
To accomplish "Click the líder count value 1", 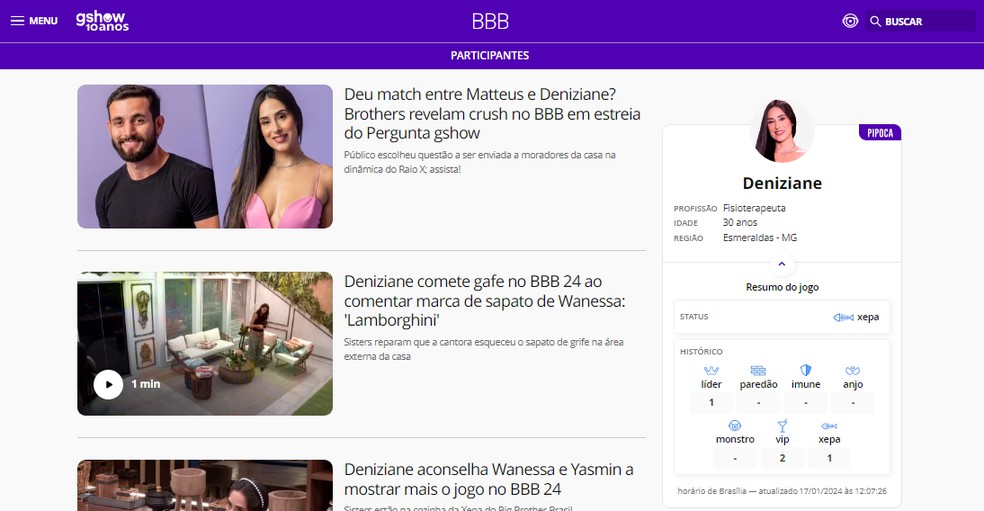I will pyautogui.click(x=711, y=402).
